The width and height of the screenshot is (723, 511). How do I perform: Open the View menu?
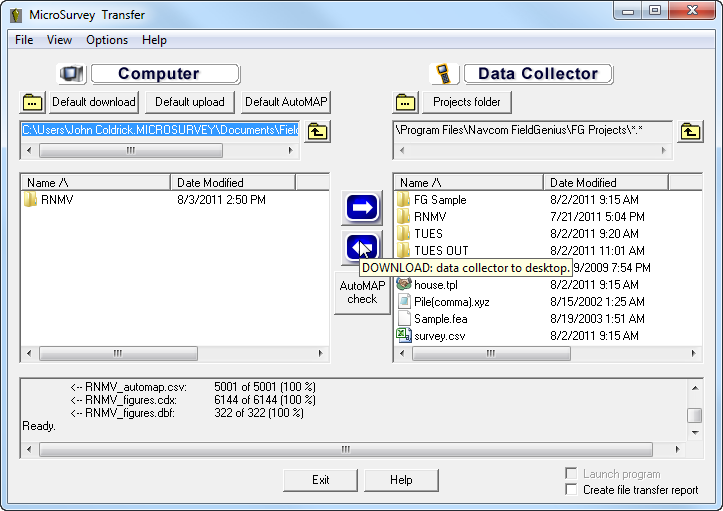(x=59, y=40)
